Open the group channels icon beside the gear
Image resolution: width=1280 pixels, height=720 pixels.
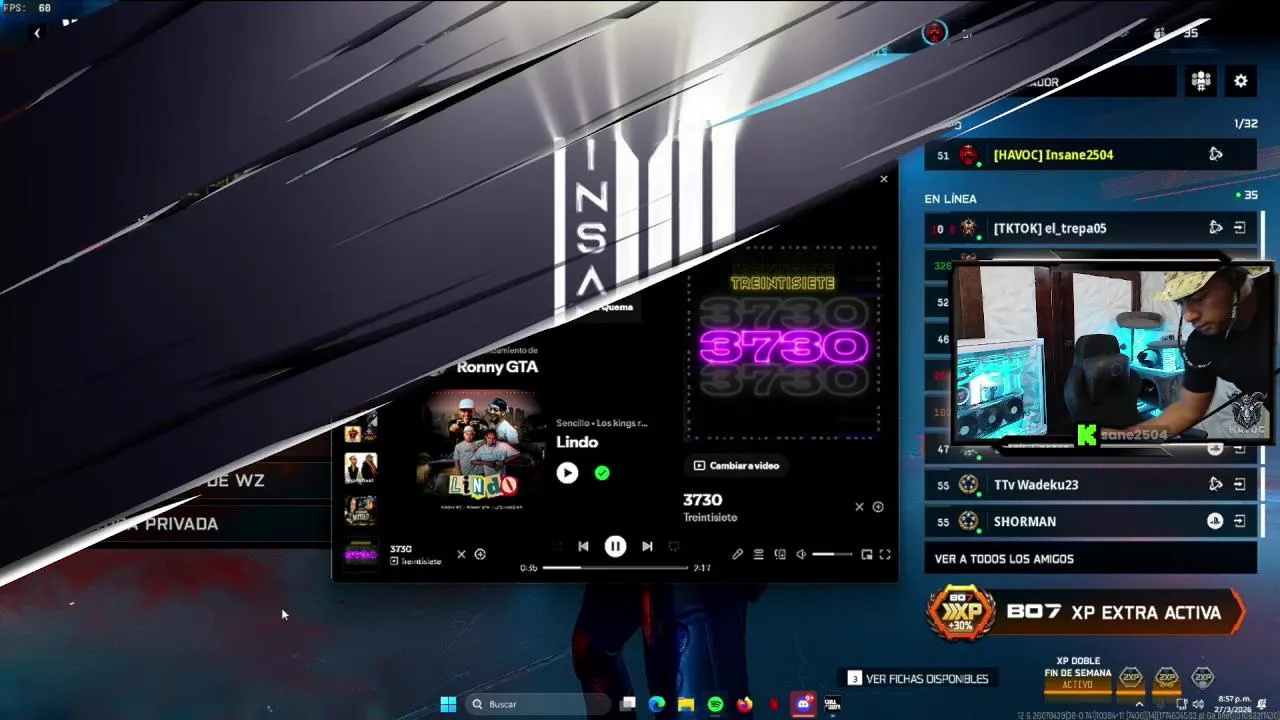pyautogui.click(x=1201, y=81)
